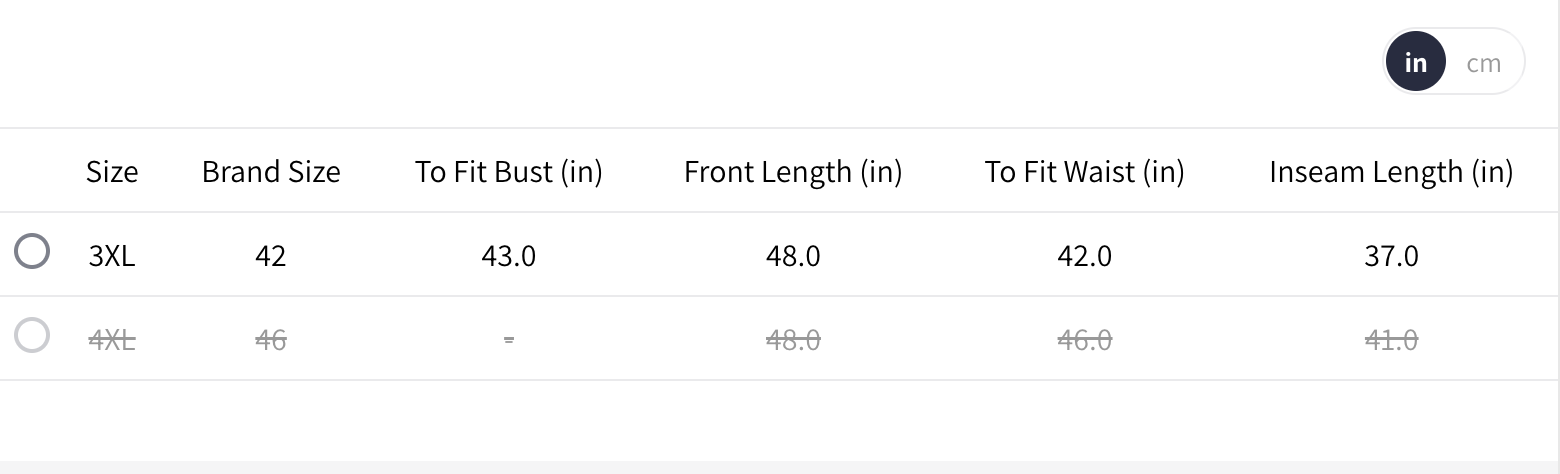Image resolution: width=1560 pixels, height=474 pixels.
Task: Click the struck-through 46.0 waist value
Action: pyautogui.click(x=1084, y=340)
